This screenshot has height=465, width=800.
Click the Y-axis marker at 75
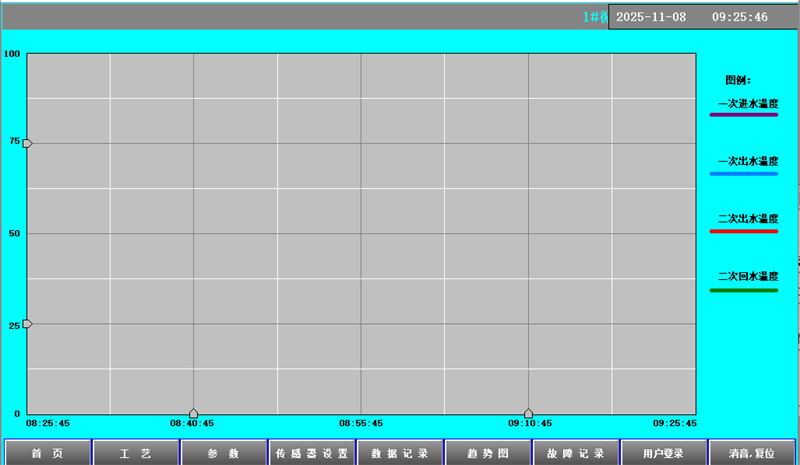click(x=27, y=143)
